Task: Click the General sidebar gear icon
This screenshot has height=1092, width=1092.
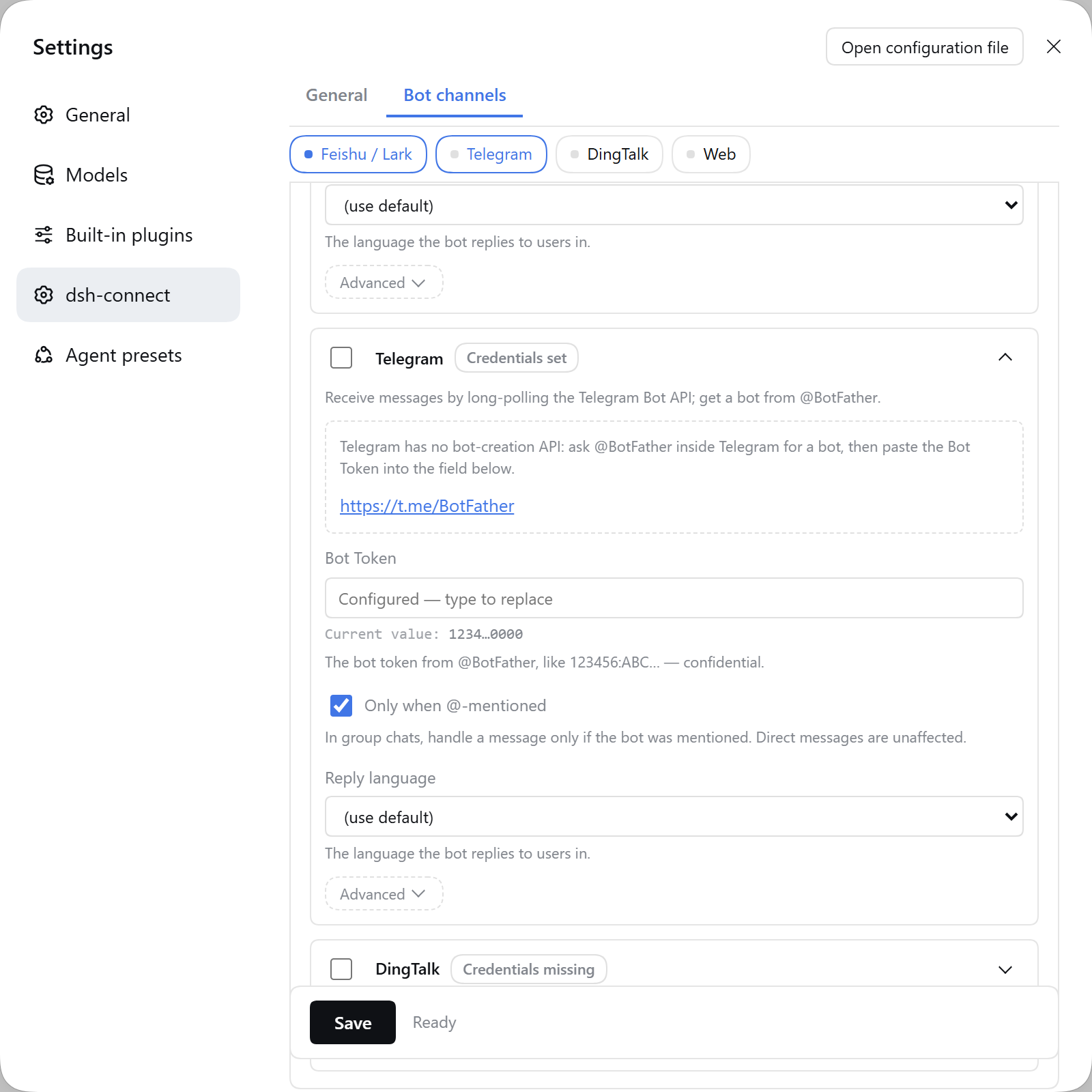Action: pyautogui.click(x=44, y=115)
